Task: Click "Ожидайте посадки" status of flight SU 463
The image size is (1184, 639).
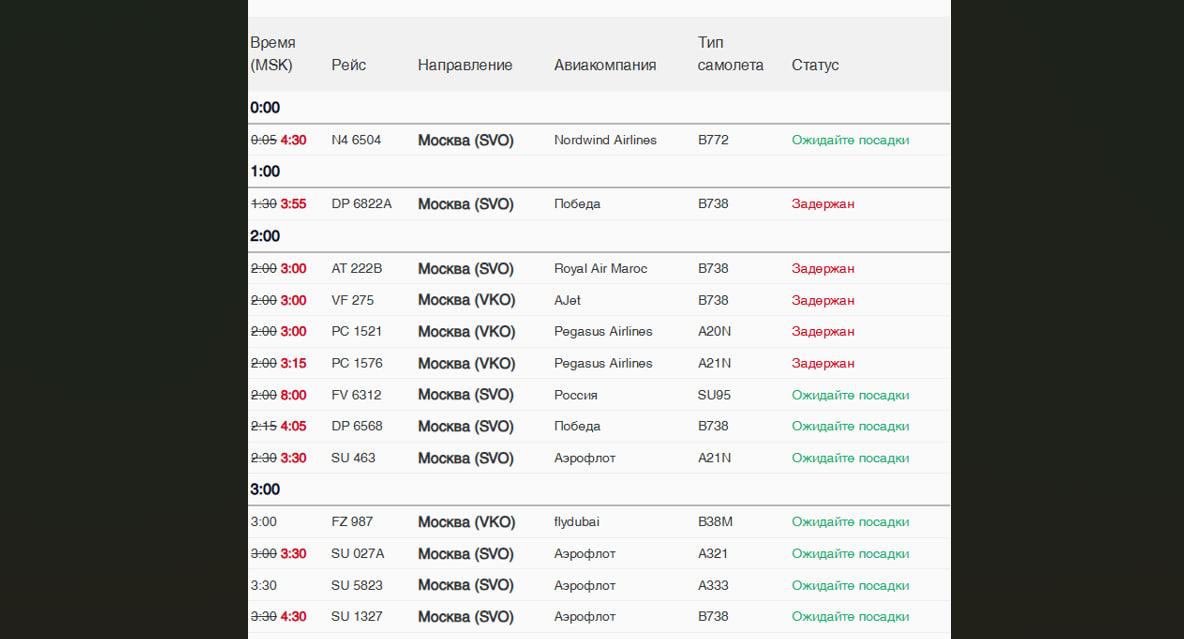Action: [850, 458]
